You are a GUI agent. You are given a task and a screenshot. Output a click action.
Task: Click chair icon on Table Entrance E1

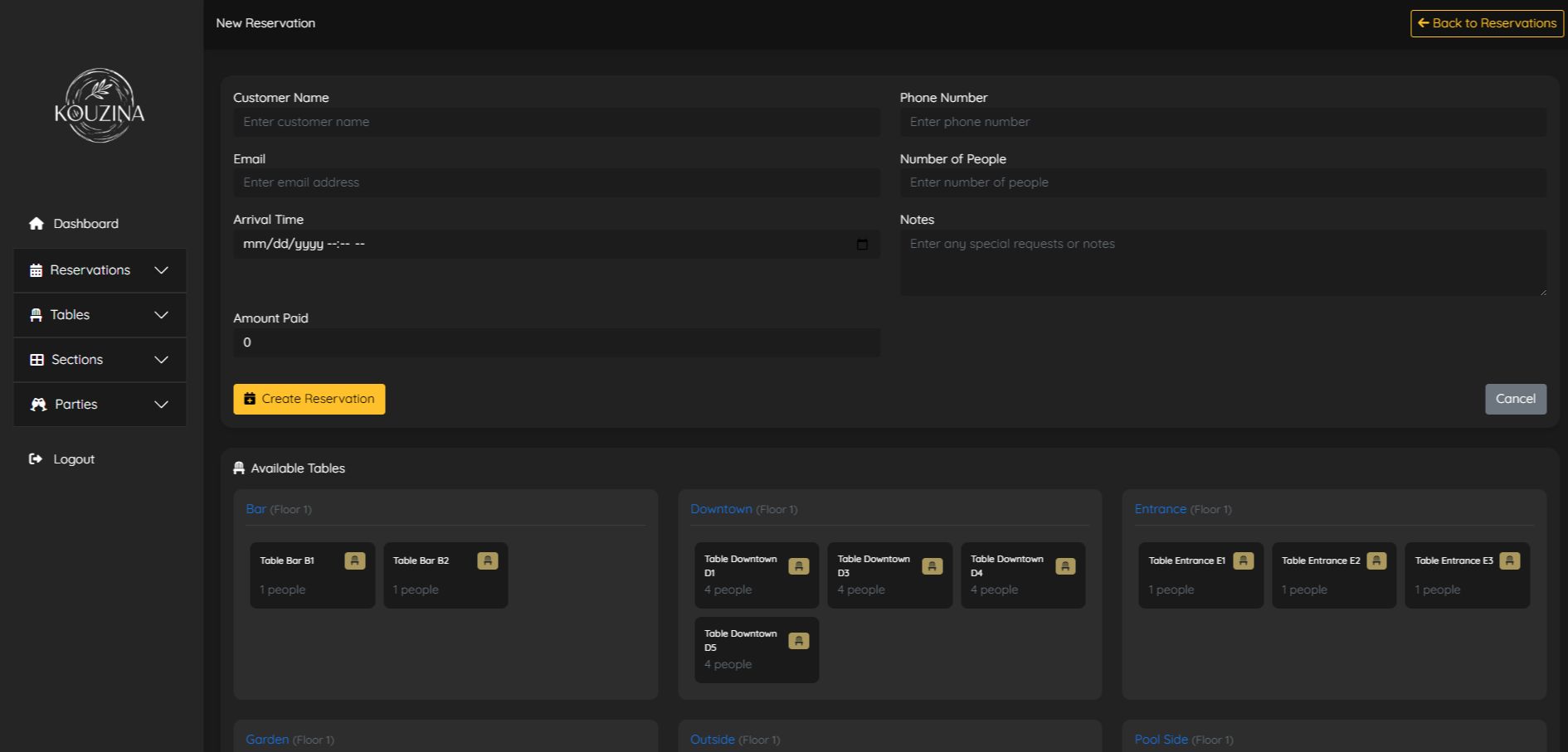1244,561
